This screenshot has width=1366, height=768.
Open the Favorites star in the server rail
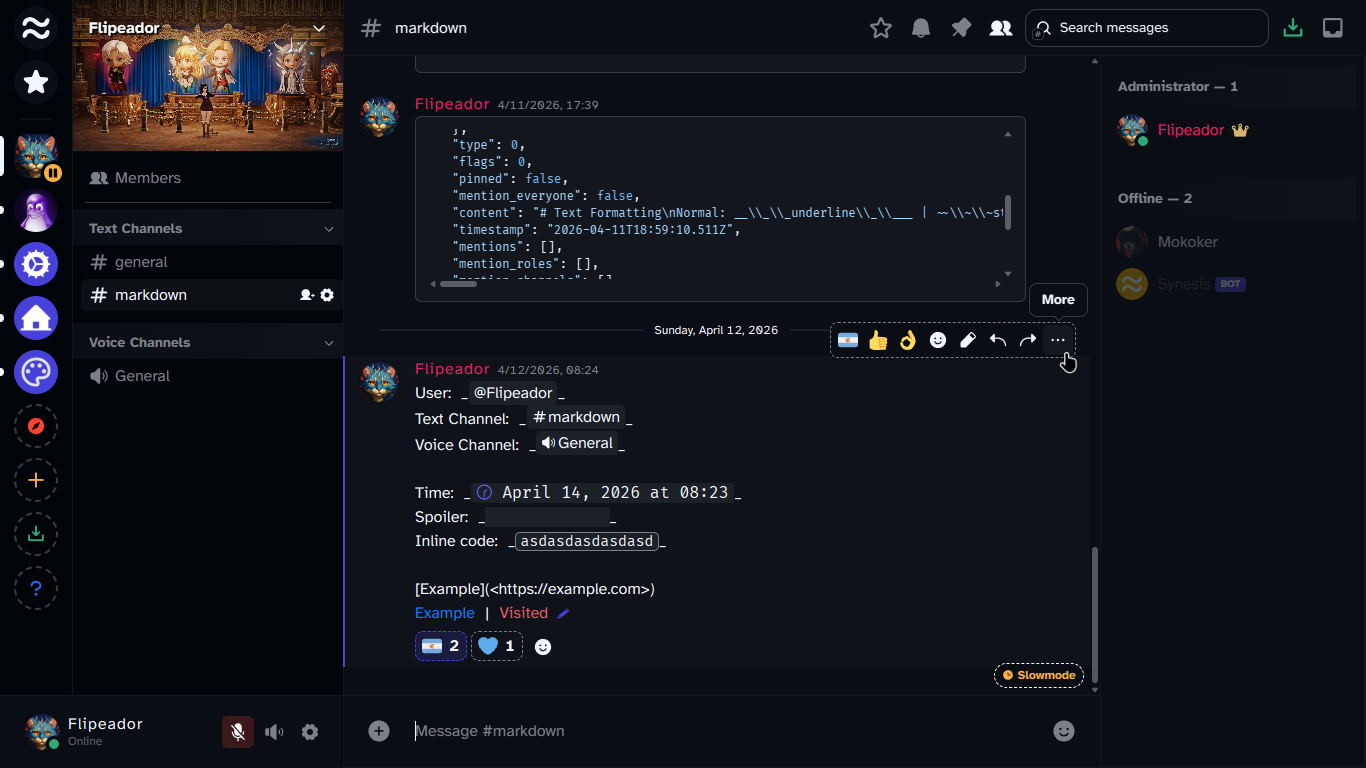[x=36, y=82]
